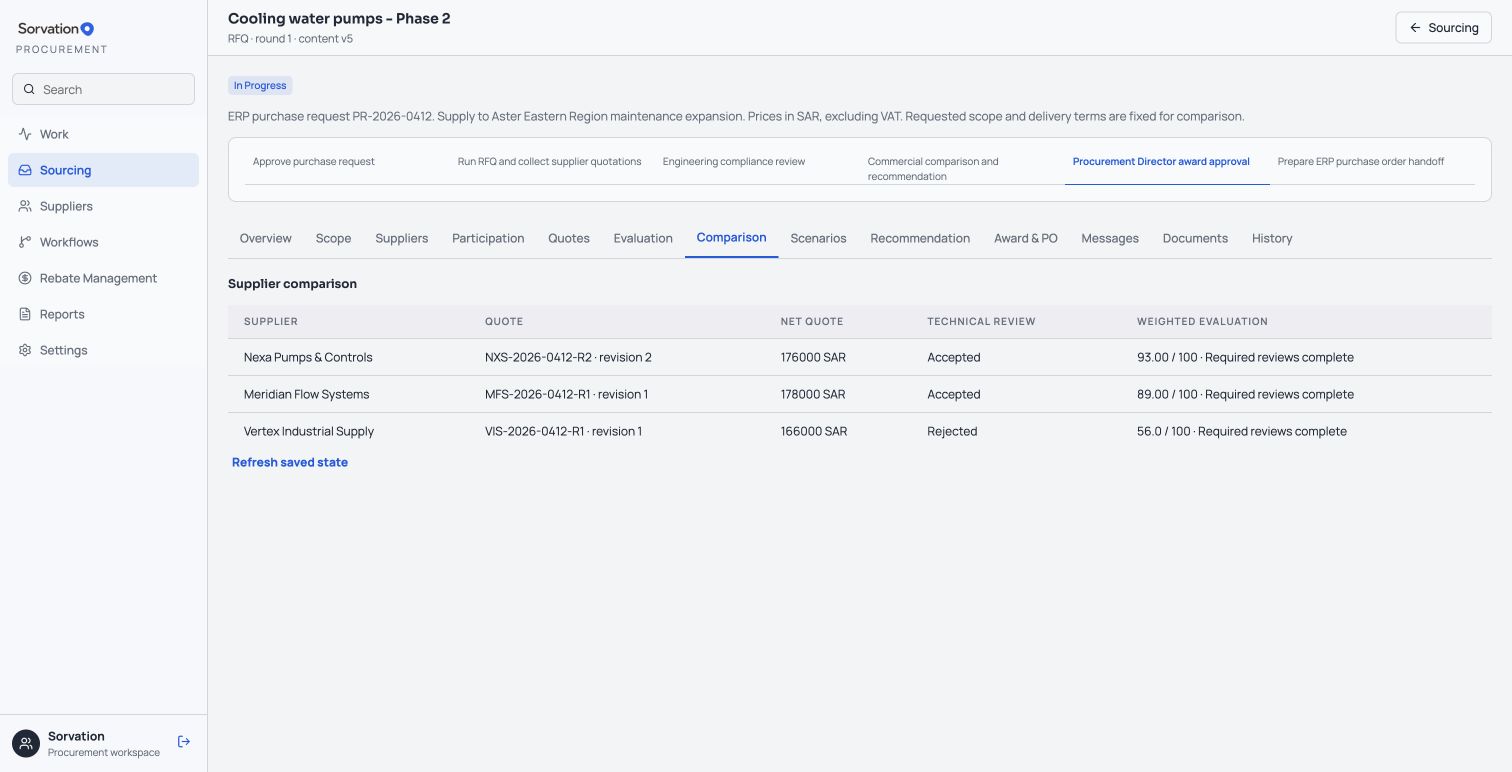This screenshot has height=772, width=1512.
Task: Click the Sorvation logo mark
Action: point(87,29)
